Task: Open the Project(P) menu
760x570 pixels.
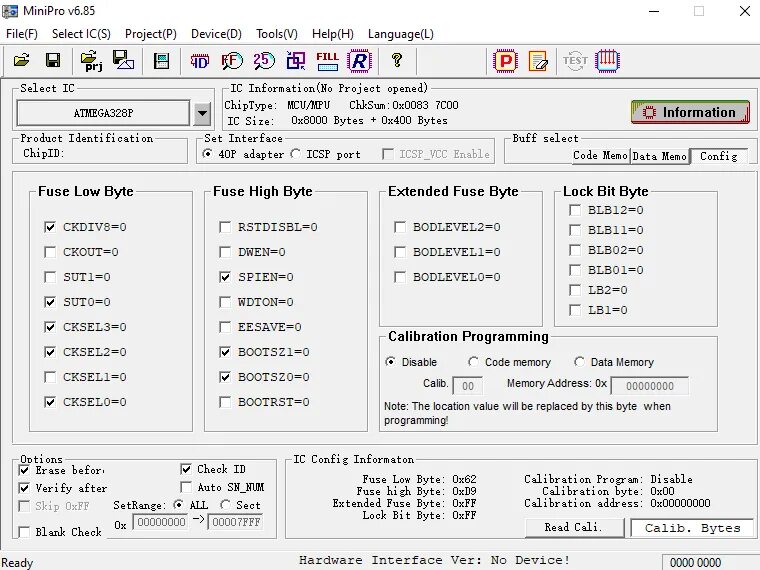Action: (x=151, y=34)
